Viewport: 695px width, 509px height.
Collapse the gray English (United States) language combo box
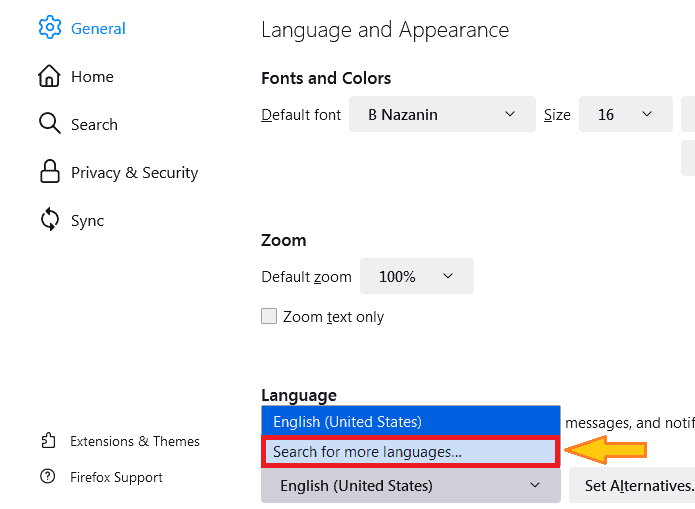tap(410, 486)
